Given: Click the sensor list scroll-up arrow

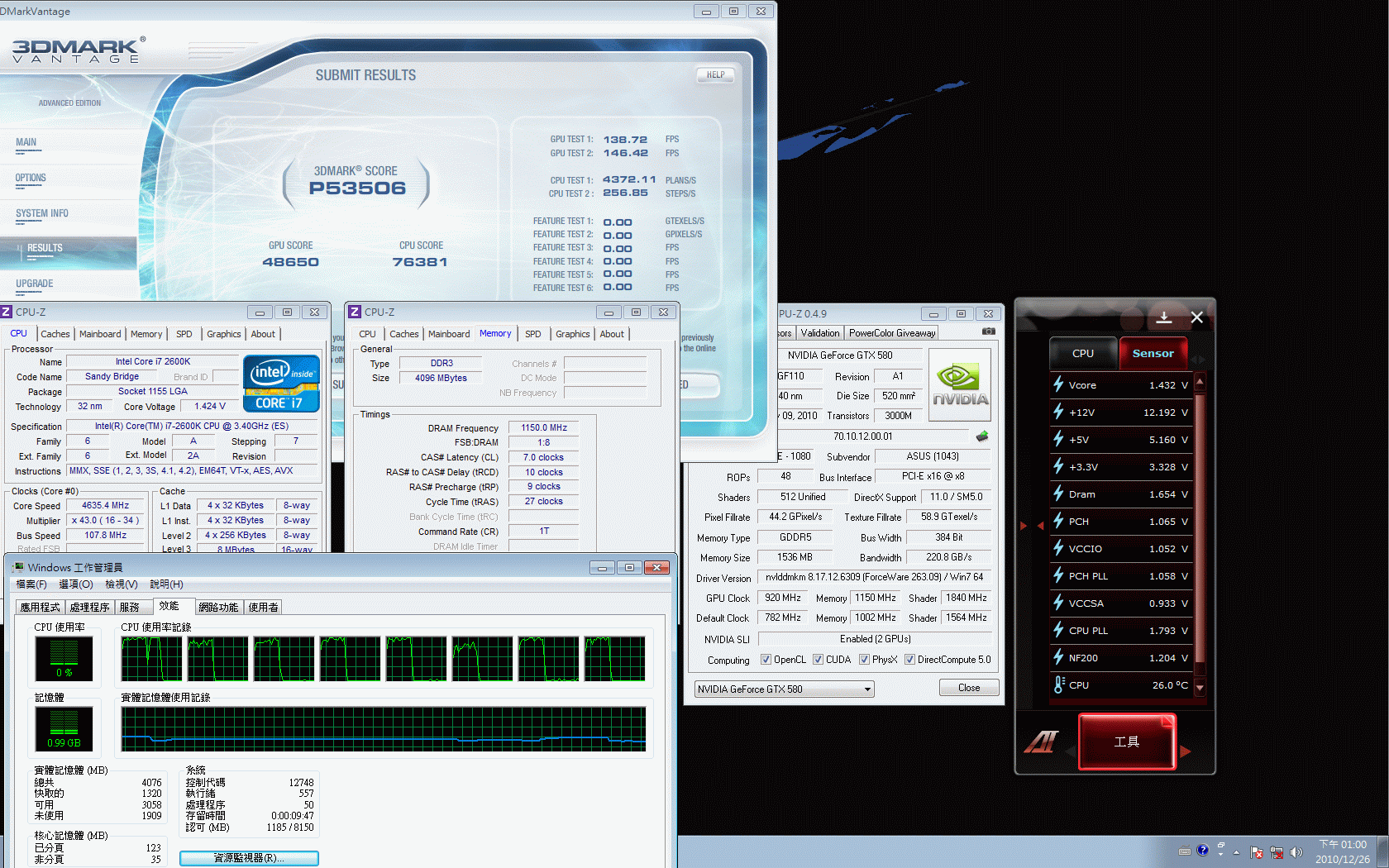Looking at the screenshot, I should coord(1200,381).
